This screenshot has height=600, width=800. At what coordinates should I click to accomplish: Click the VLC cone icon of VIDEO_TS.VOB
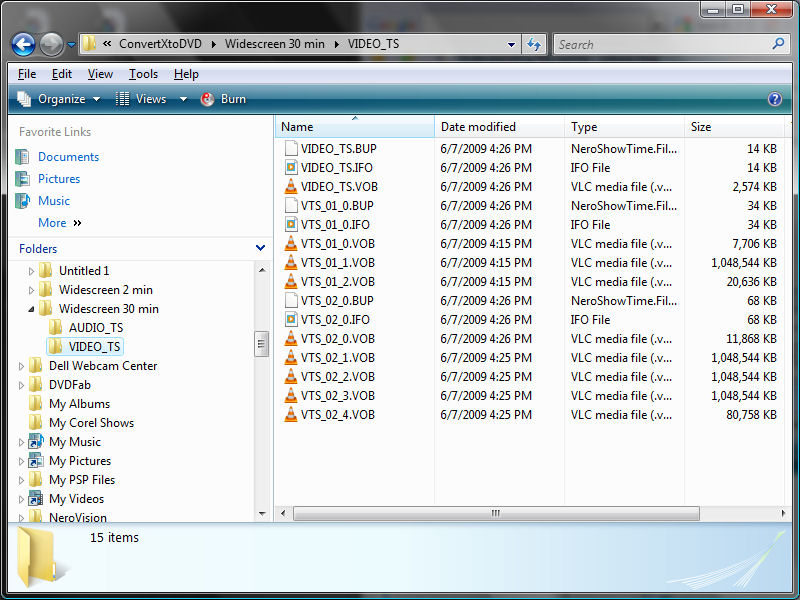tap(291, 186)
